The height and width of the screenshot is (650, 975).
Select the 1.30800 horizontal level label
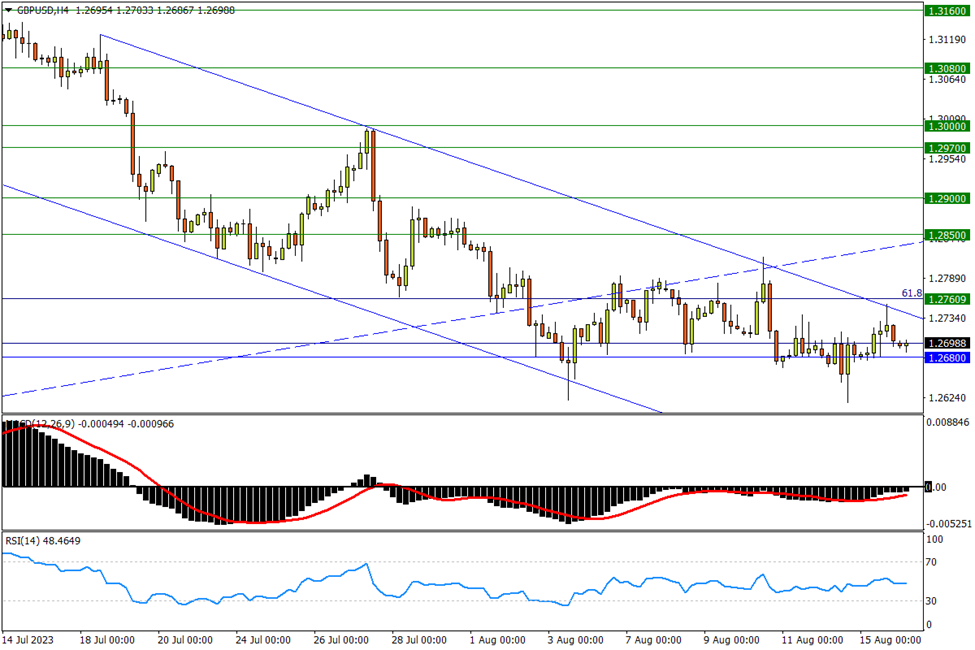945,68
